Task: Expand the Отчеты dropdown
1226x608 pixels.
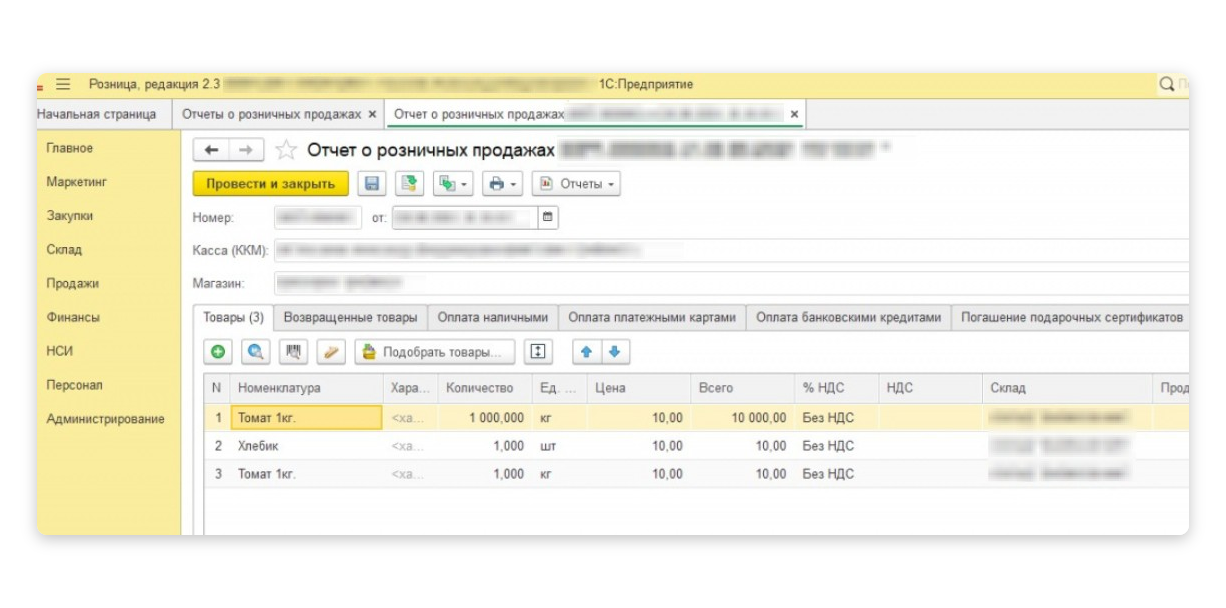Action: pos(576,184)
